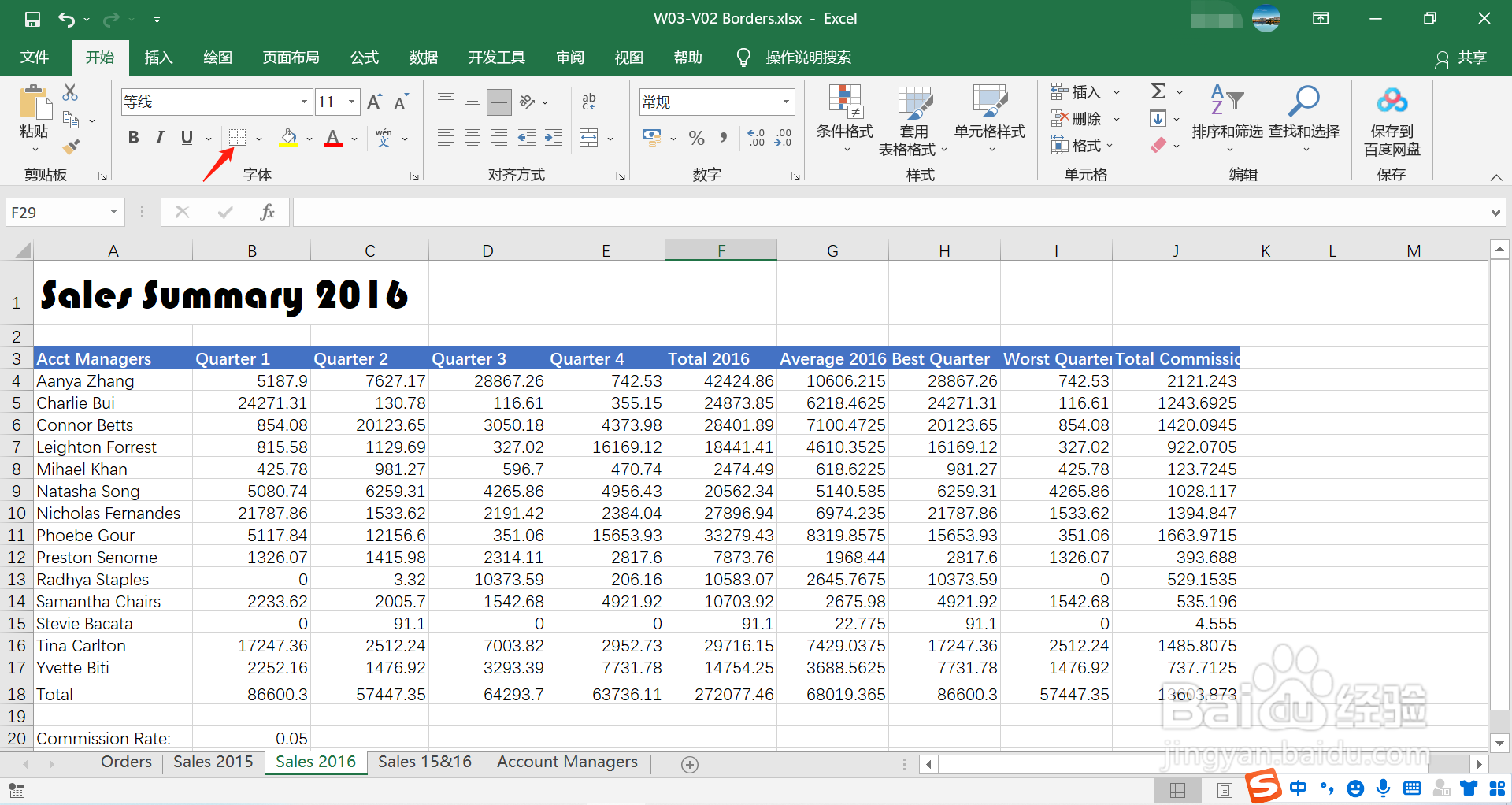Switch to the 数据 (Data) ribbon tab
Image resolution: width=1512 pixels, height=805 pixels.
(x=424, y=57)
